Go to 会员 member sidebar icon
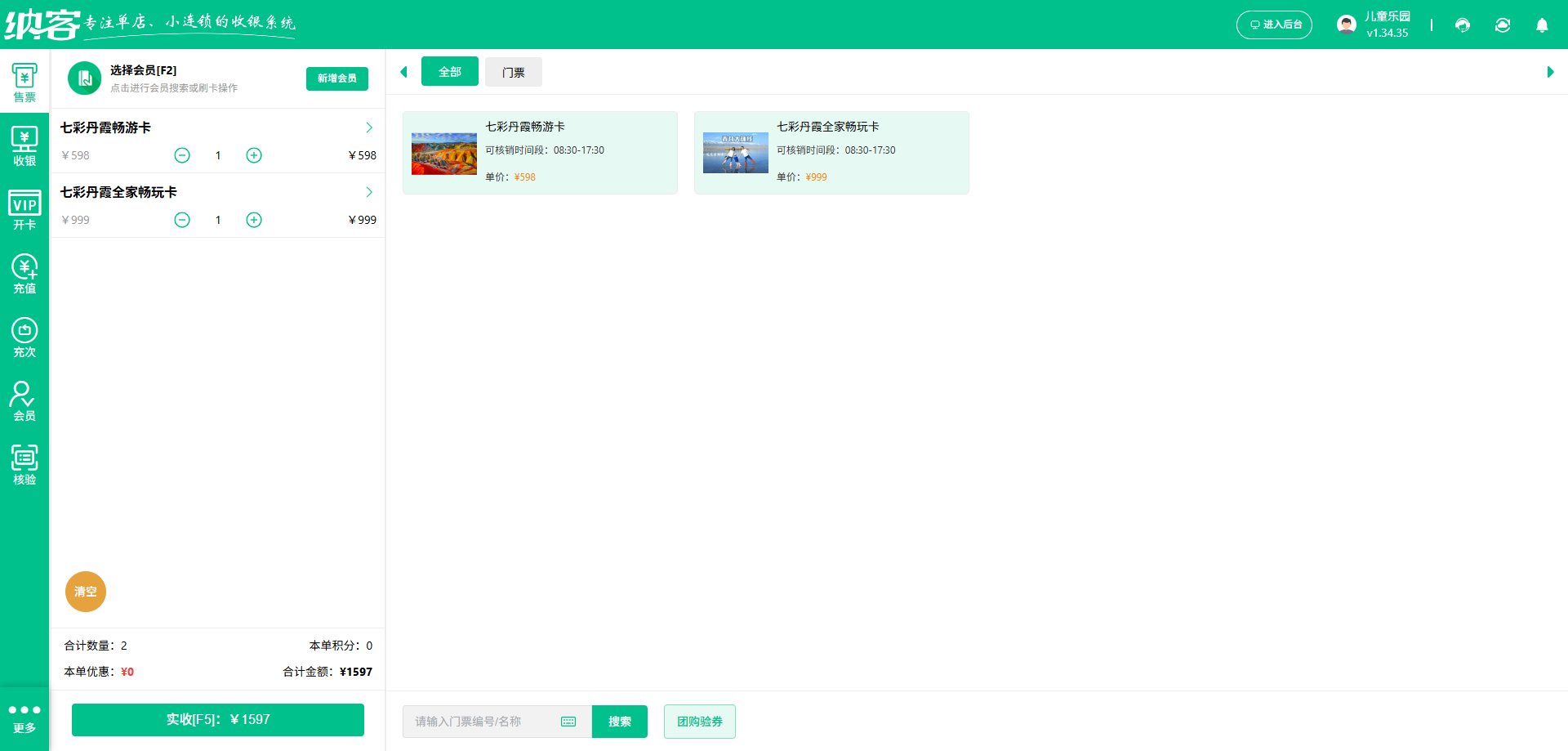 (24, 401)
